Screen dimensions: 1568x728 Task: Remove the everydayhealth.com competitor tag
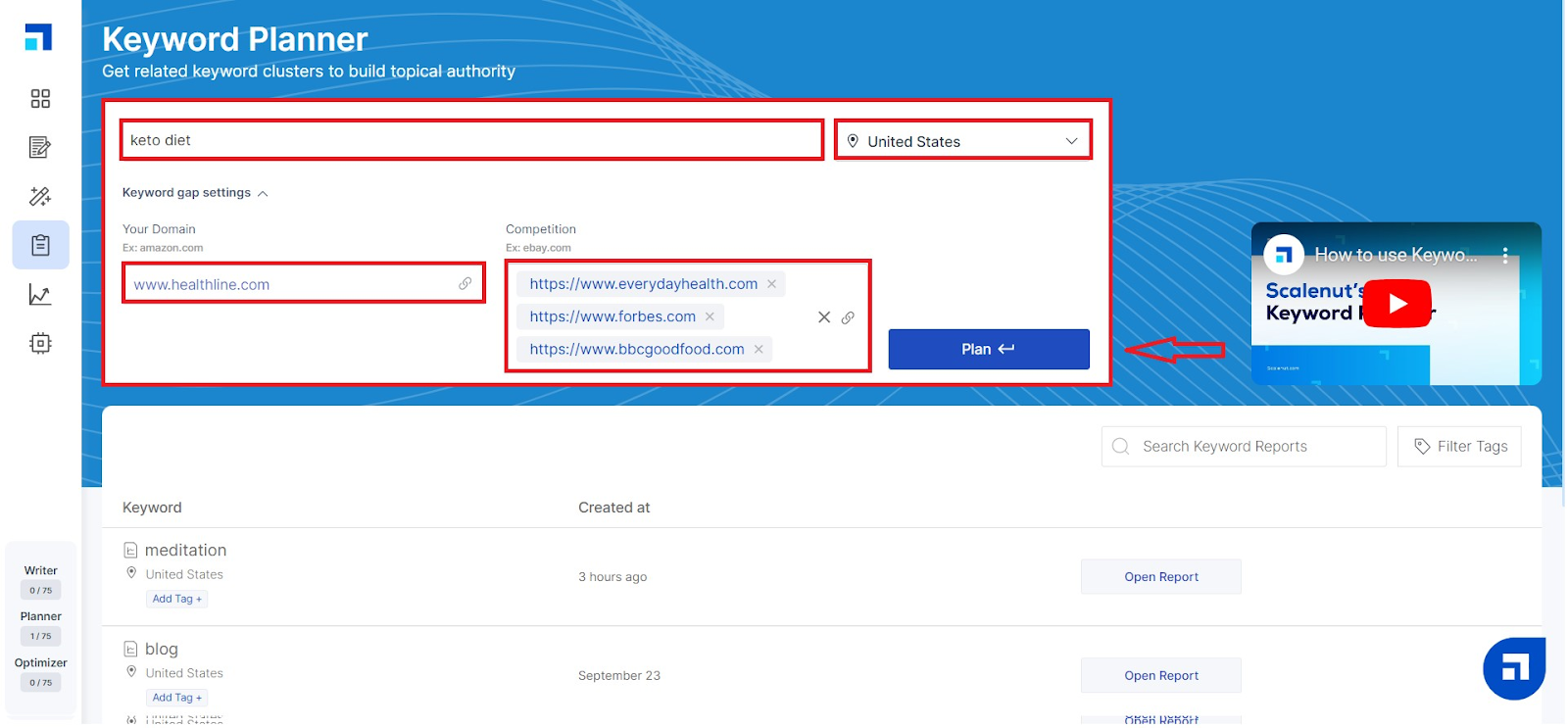click(771, 284)
